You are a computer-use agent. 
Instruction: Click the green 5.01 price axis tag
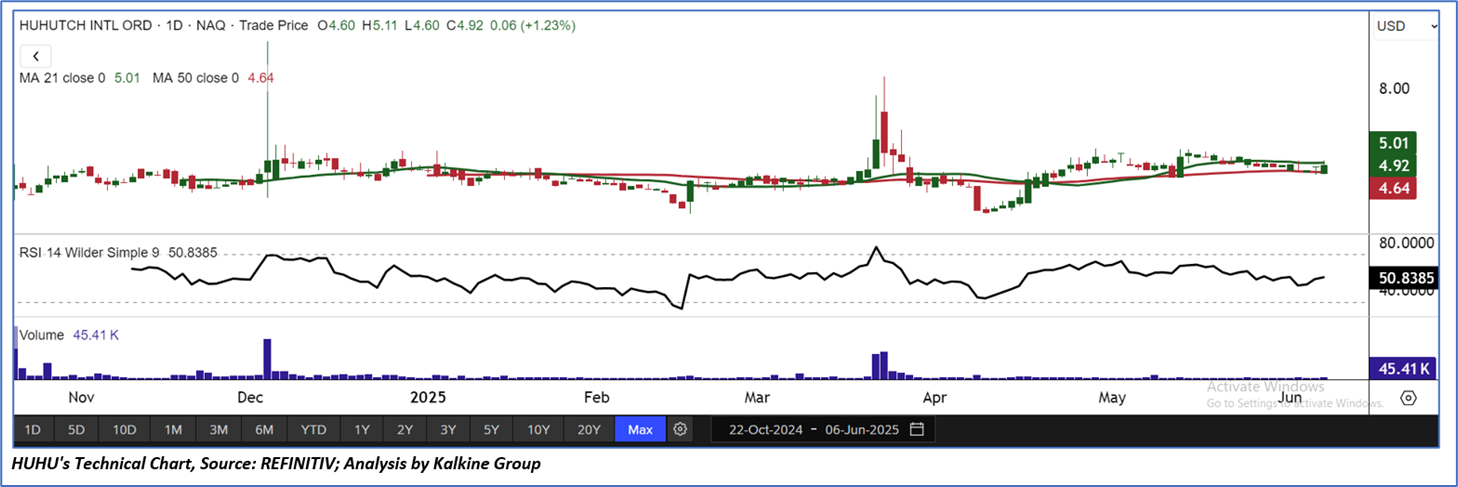point(1392,143)
